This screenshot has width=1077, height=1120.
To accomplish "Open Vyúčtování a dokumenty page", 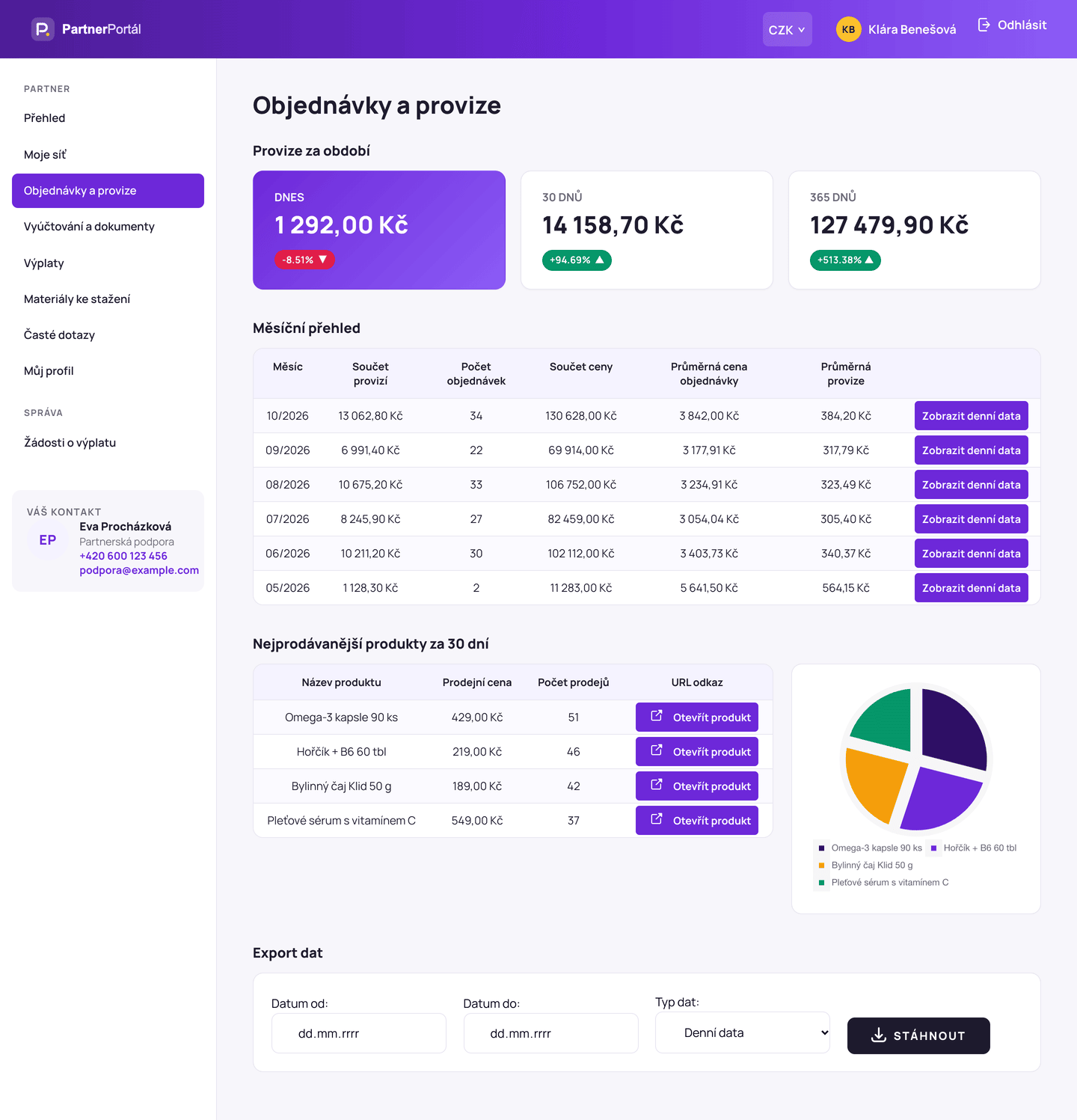I will point(108,227).
